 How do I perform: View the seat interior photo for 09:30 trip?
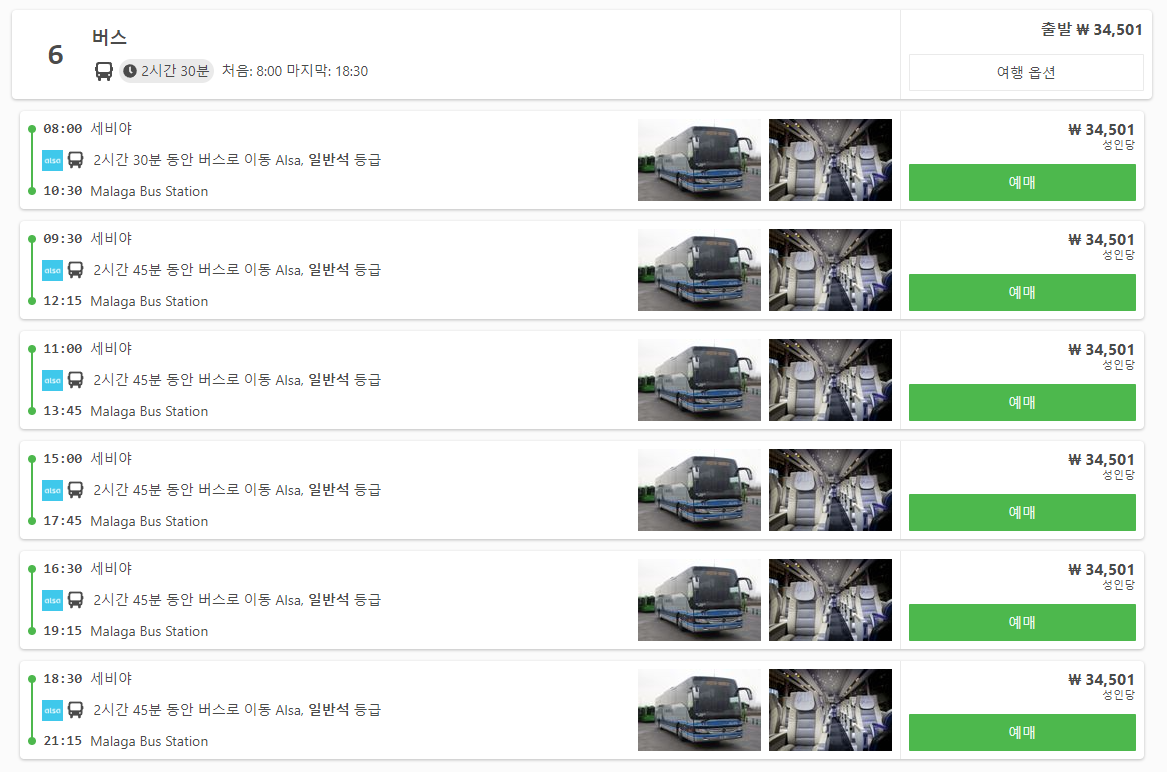click(830, 270)
